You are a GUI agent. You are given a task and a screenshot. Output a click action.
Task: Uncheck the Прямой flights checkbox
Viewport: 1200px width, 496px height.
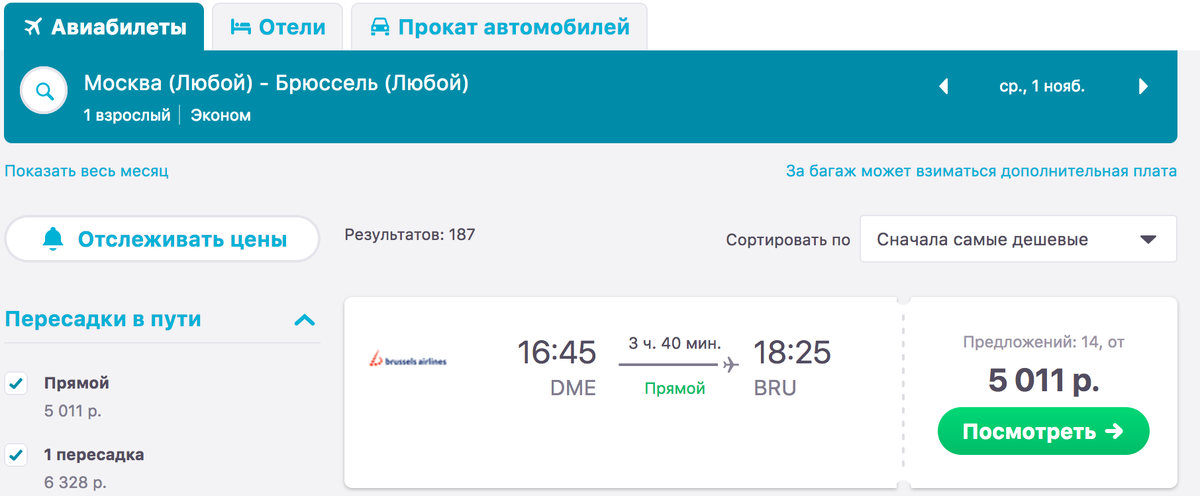tap(16, 384)
